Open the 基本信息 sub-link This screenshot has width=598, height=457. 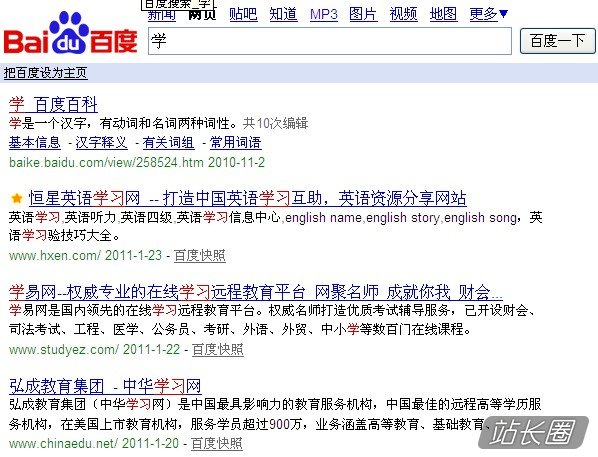click(x=35, y=143)
